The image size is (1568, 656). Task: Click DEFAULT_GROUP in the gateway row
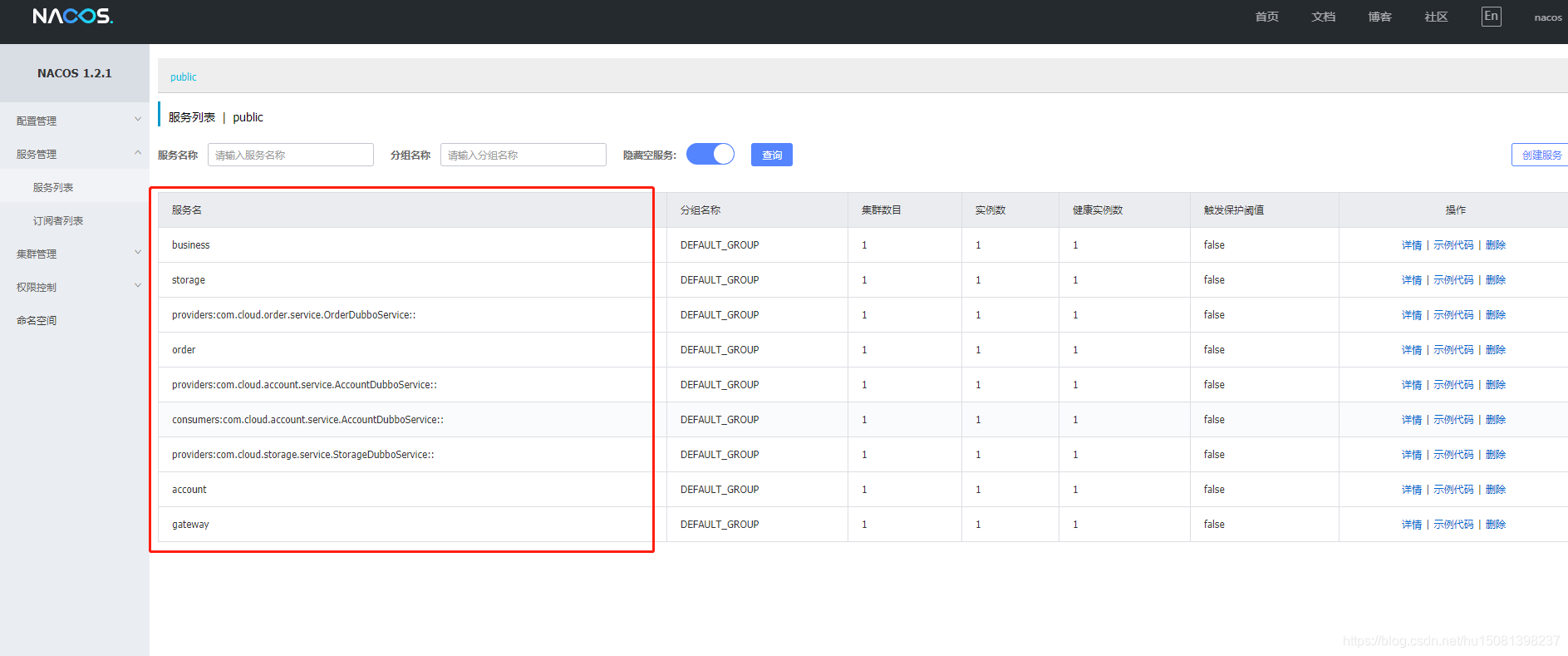point(720,525)
